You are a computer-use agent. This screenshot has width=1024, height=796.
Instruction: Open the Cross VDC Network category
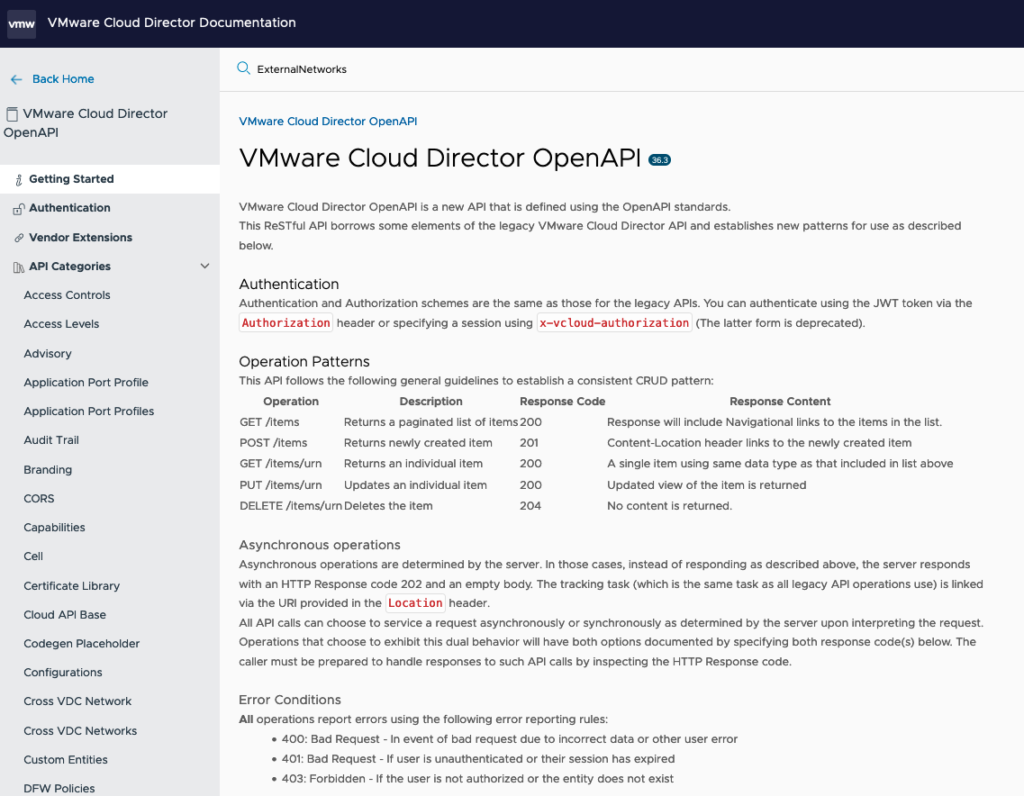(x=78, y=701)
